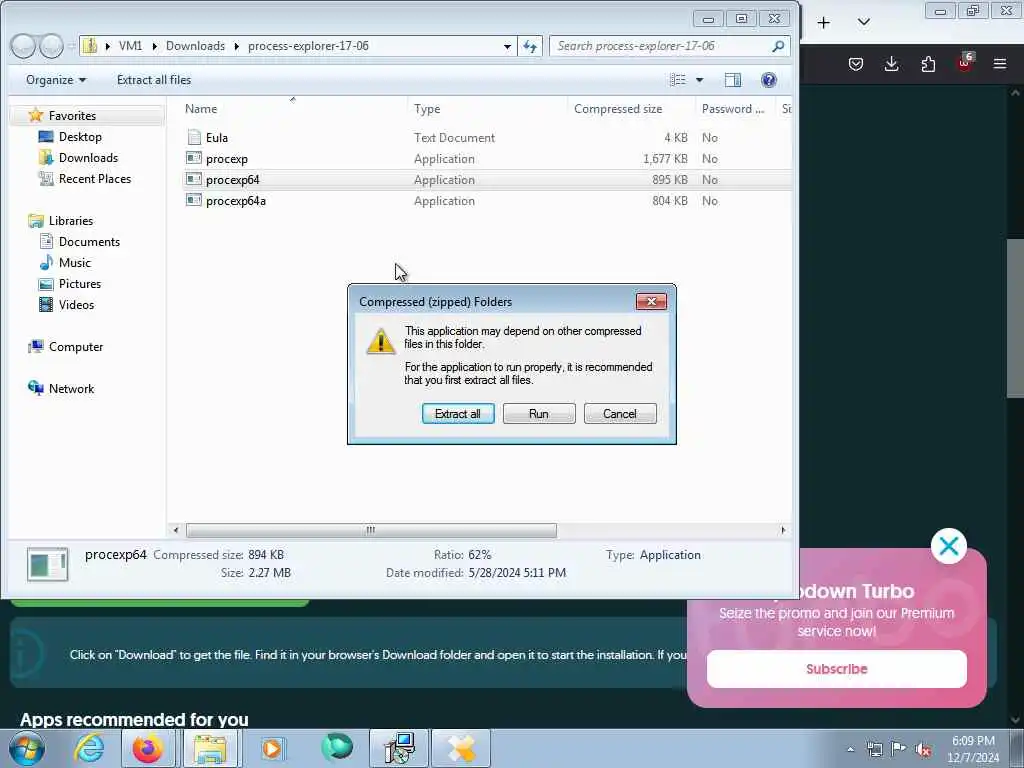Cancel the Compressed (zipped) Folders dialog
The width and height of the screenshot is (1024, 768).
(620, 413)
